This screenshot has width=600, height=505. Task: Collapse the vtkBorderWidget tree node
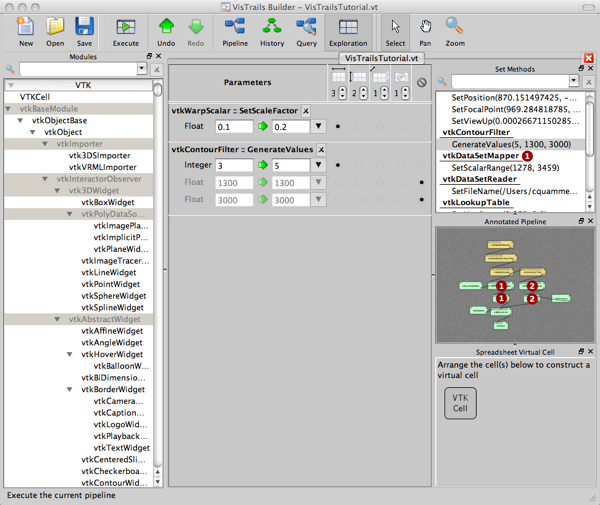[69, 389]
